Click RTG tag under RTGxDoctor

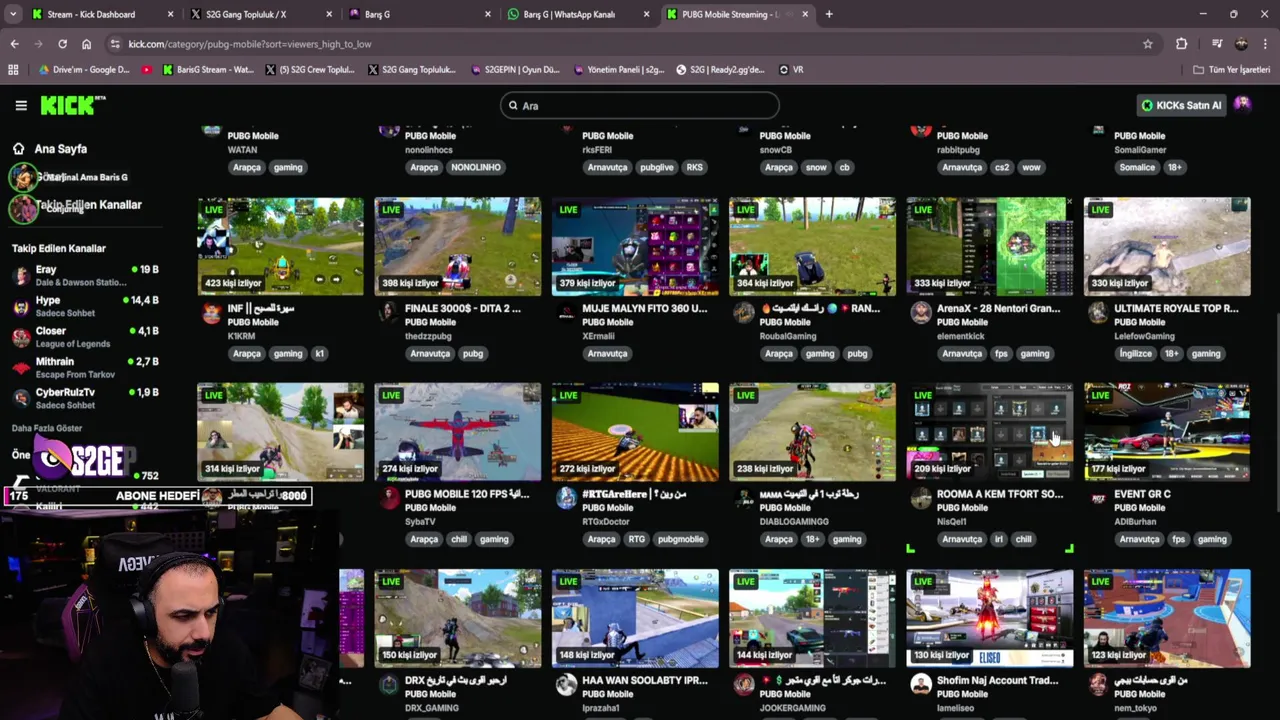click(637, 539)
